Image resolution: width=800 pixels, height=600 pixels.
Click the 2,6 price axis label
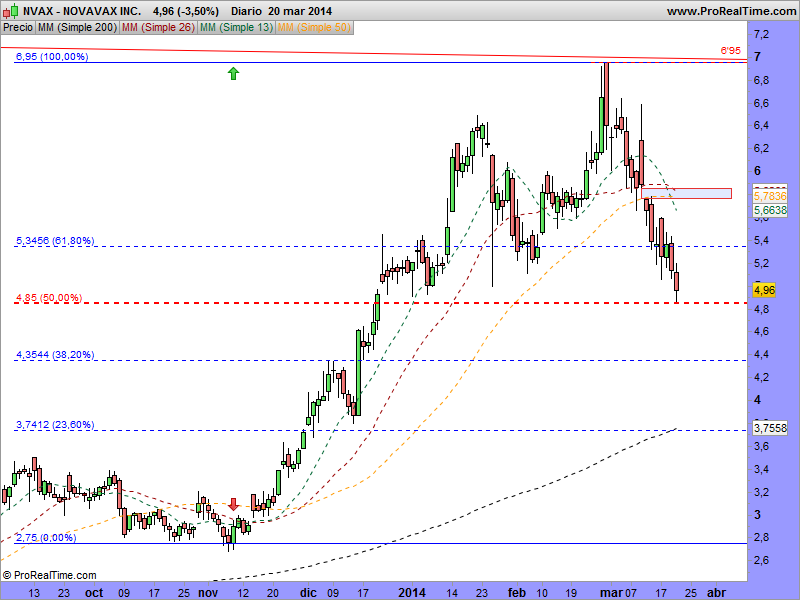[x=761, y=560]
